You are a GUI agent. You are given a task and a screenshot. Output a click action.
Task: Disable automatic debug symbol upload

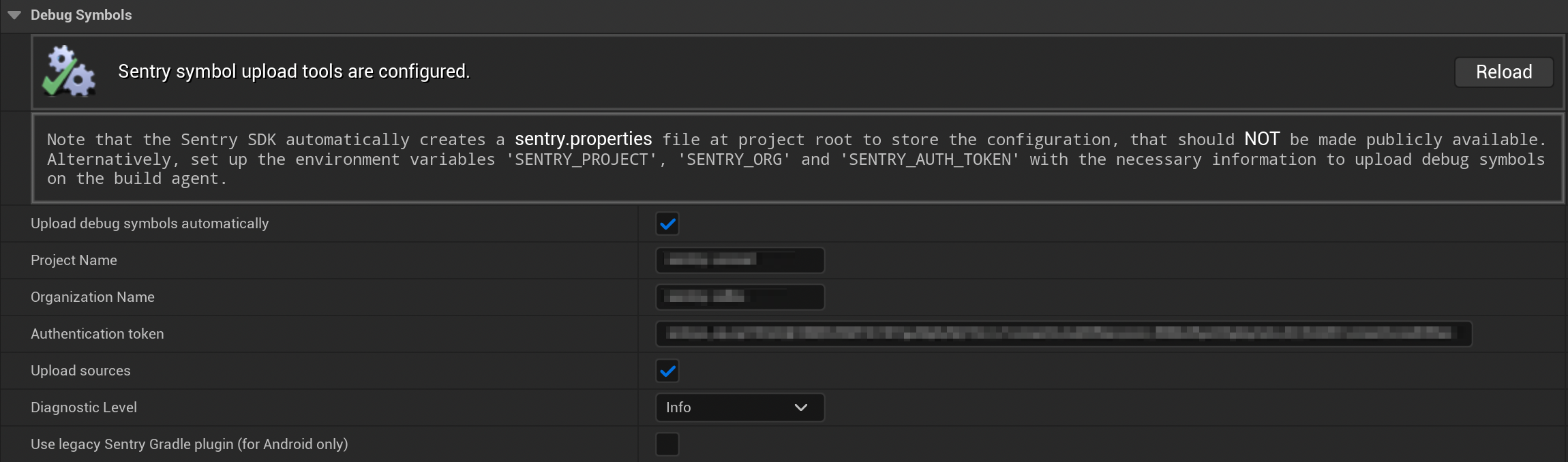[667, 224]
